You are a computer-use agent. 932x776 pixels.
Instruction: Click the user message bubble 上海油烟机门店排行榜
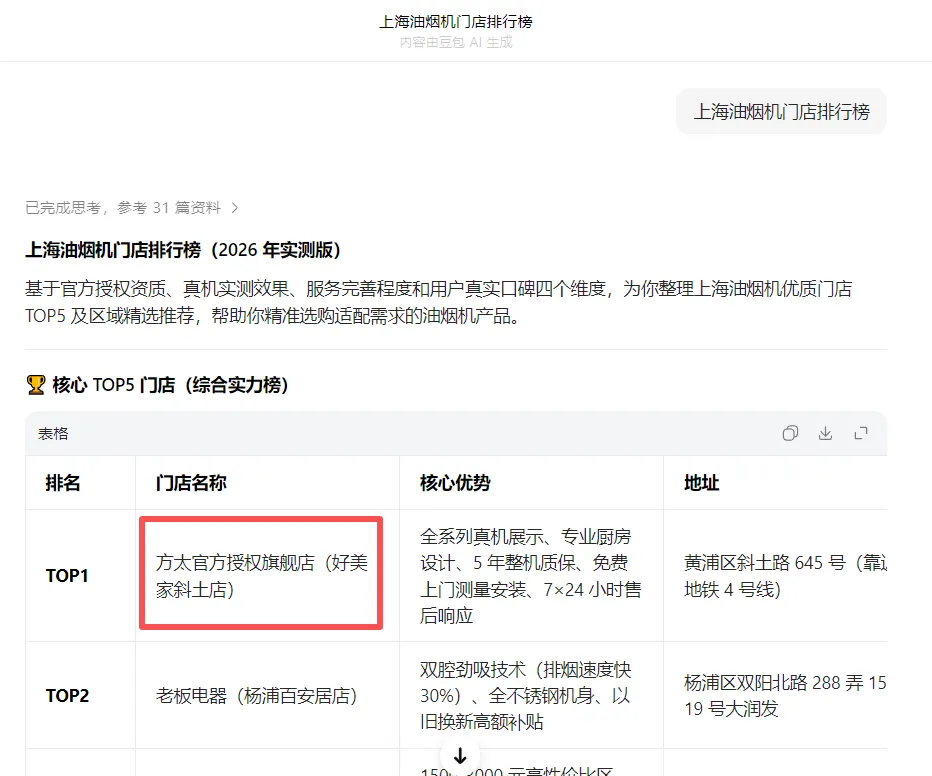coord(781,111)
